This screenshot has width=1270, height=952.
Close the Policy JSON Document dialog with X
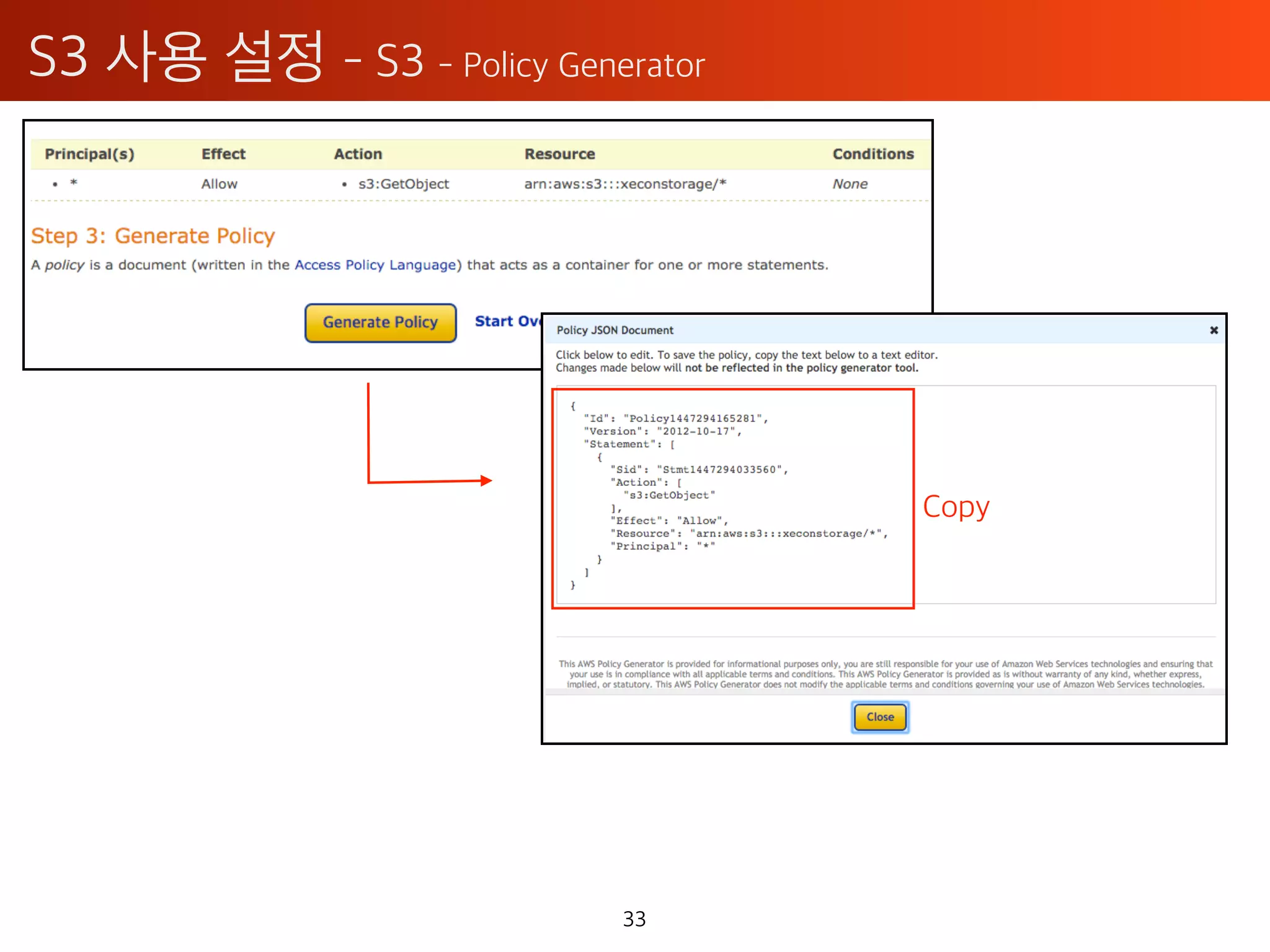tap(1214, 330)
